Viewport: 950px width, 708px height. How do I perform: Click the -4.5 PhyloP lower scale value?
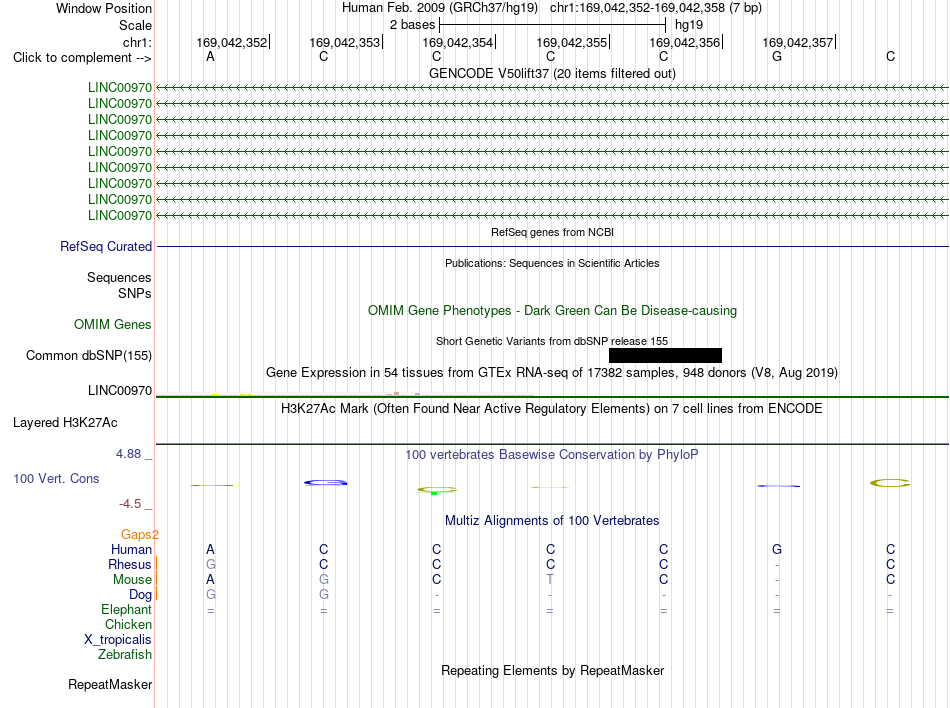point(130,504)
